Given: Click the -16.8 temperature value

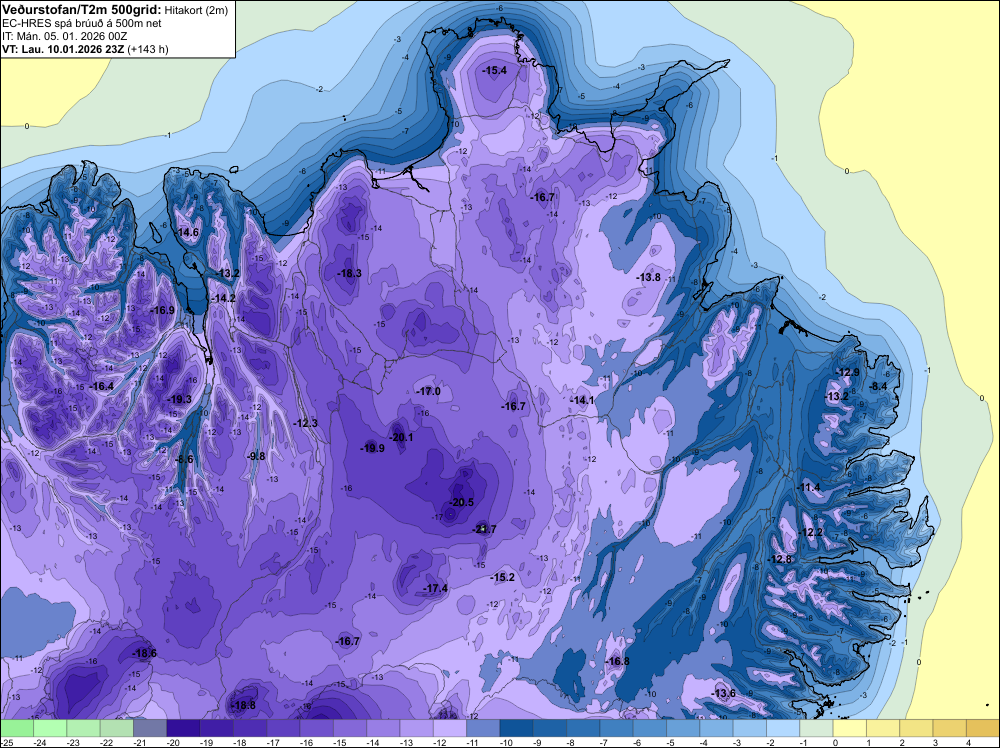Looking at the screenshot, I should coord(617,661).
